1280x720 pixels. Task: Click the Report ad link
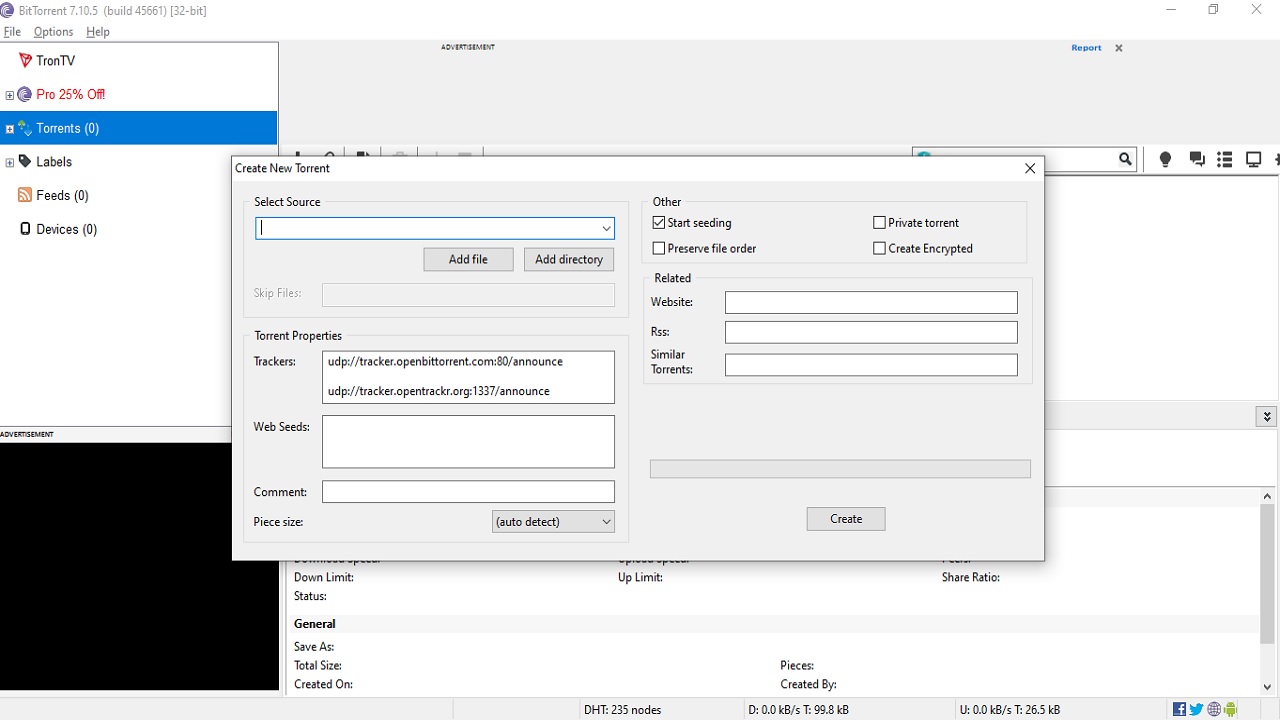[x=1086, y=48]
